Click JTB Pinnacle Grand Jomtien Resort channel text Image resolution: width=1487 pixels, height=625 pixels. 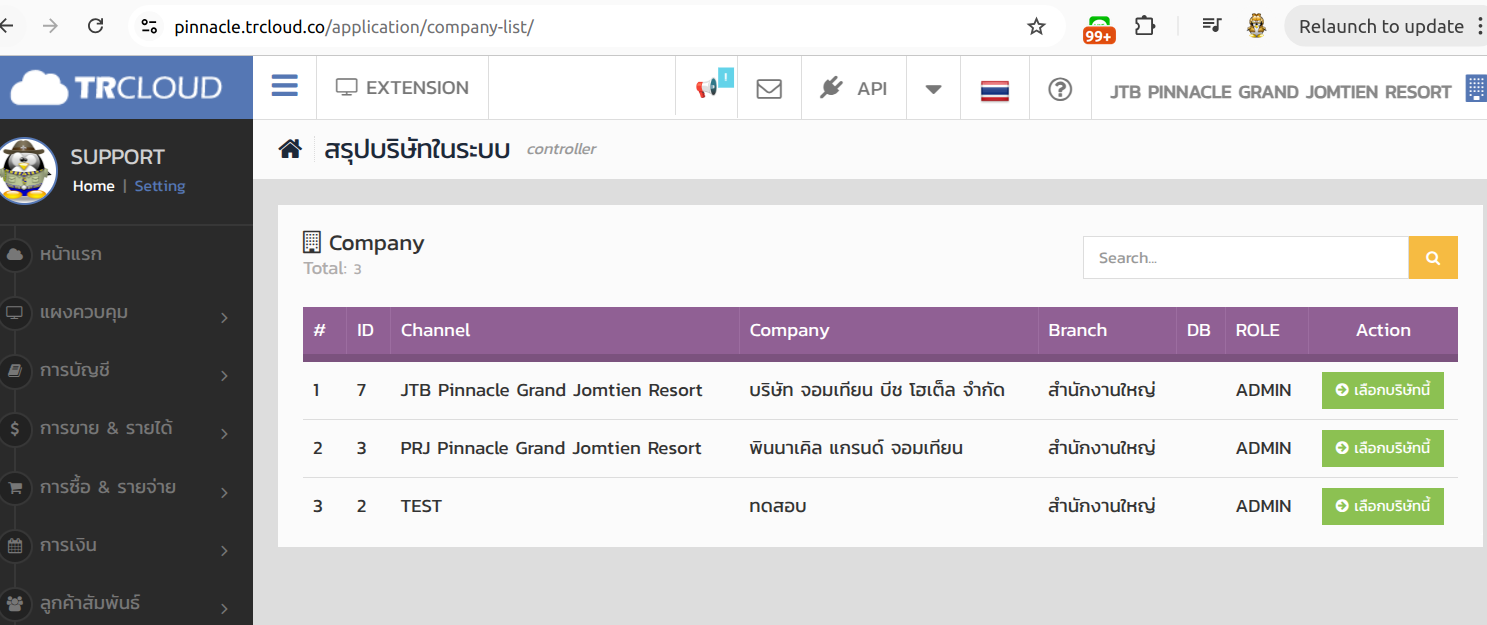[x=552, y=390]
